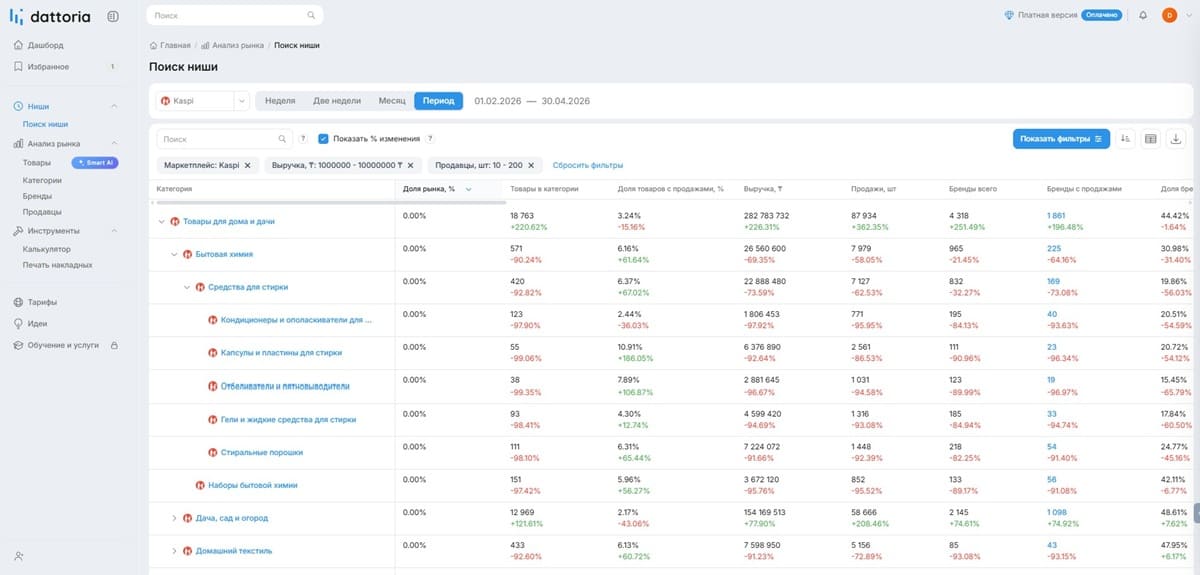Image resolution: width=1200 pixels, height=575 pixels.
Task: Select the Период tab
Action: click(x=439, y=101)
